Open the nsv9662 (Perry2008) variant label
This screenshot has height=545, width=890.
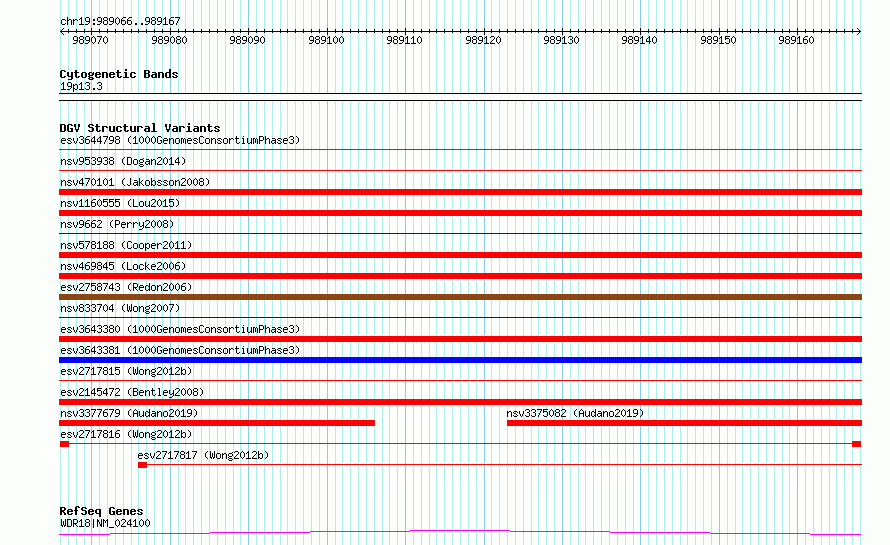coord(117,224)
